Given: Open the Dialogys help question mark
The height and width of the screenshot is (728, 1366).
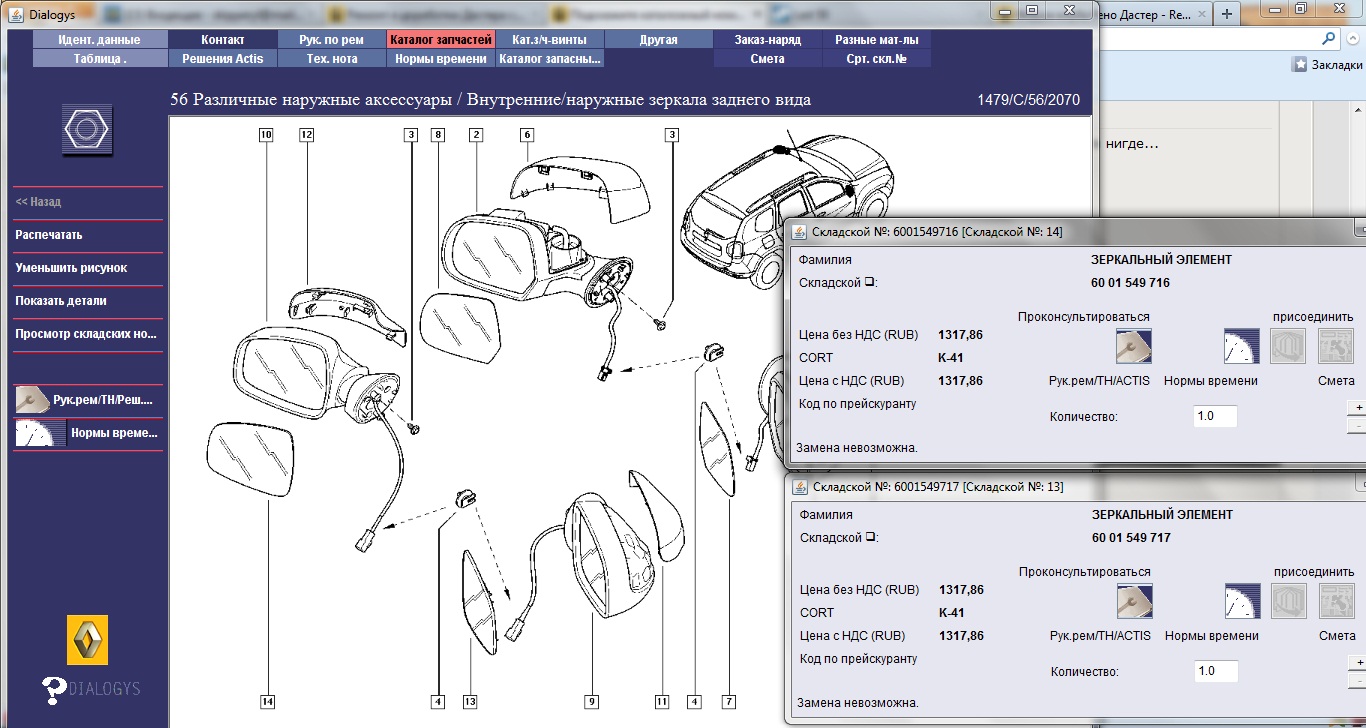Looking at the screenshot, I should [x=54, y=689].
